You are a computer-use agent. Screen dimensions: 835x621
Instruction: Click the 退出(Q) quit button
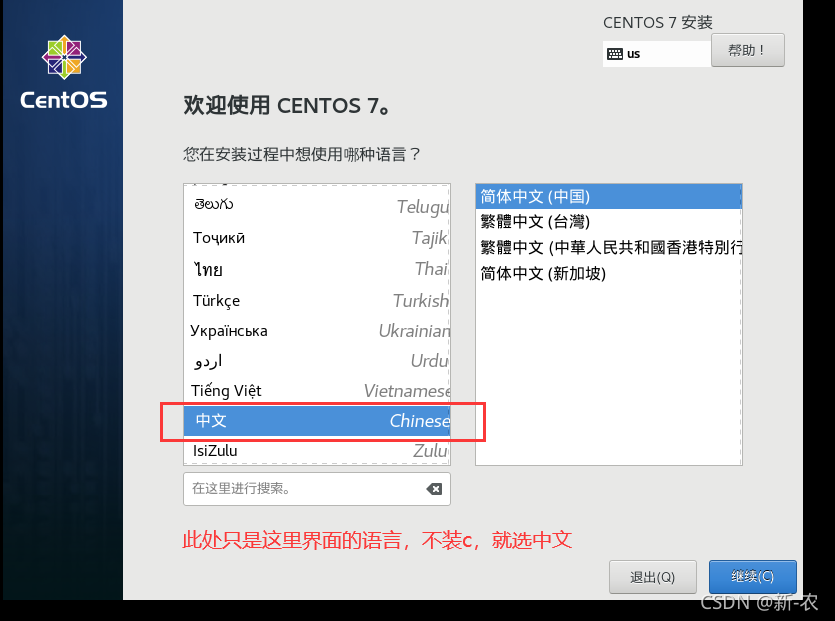pyautogui.click(x=652, y=577)
